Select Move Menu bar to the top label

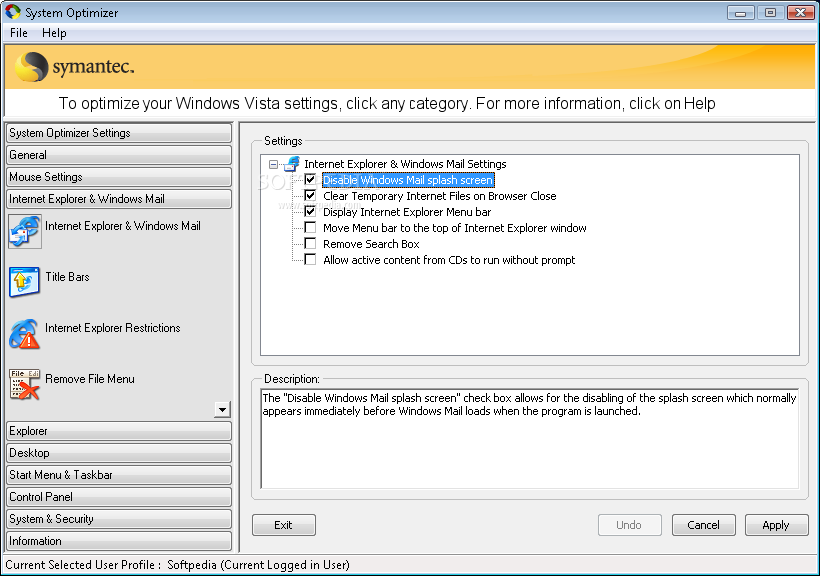pyautogui.click(x=454, y=228)
